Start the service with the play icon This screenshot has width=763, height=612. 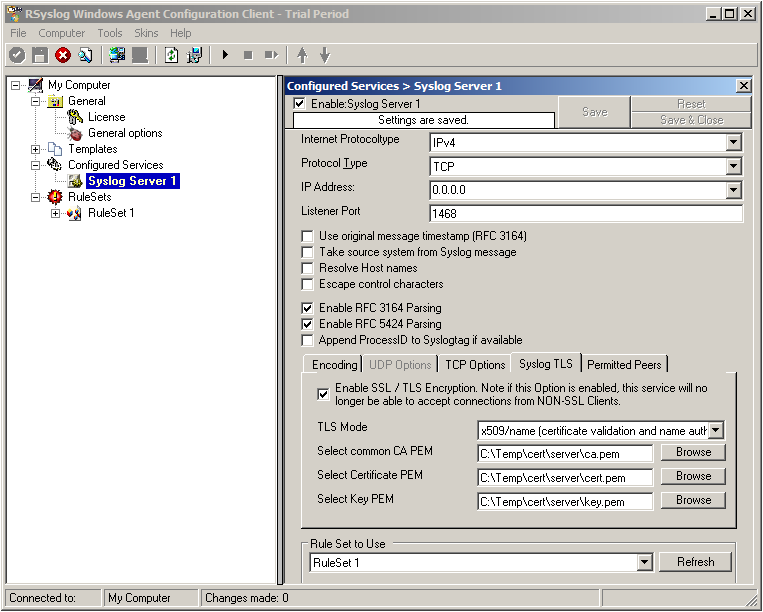225,55
